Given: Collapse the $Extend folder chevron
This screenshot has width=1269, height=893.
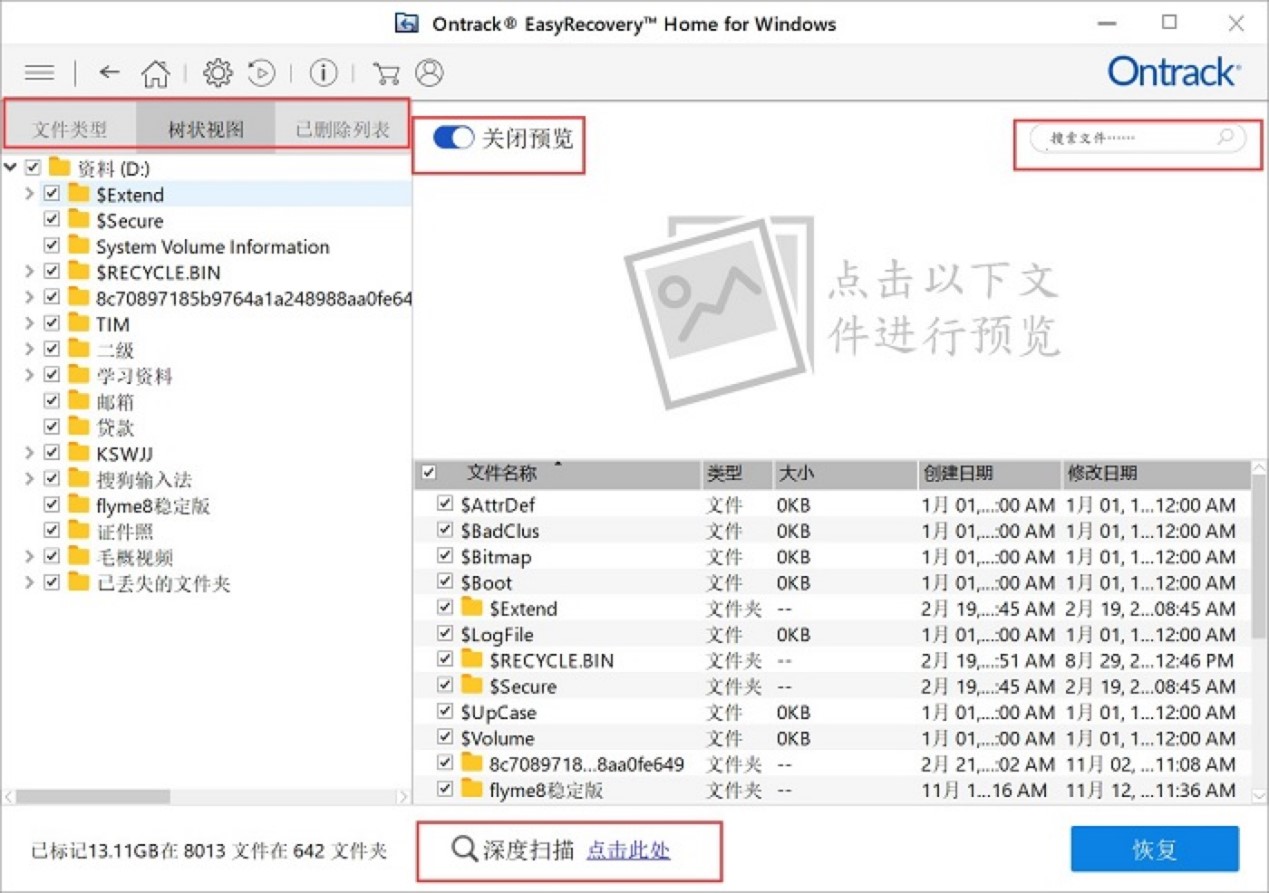Looking at the screenshot, I should point(28,194).
